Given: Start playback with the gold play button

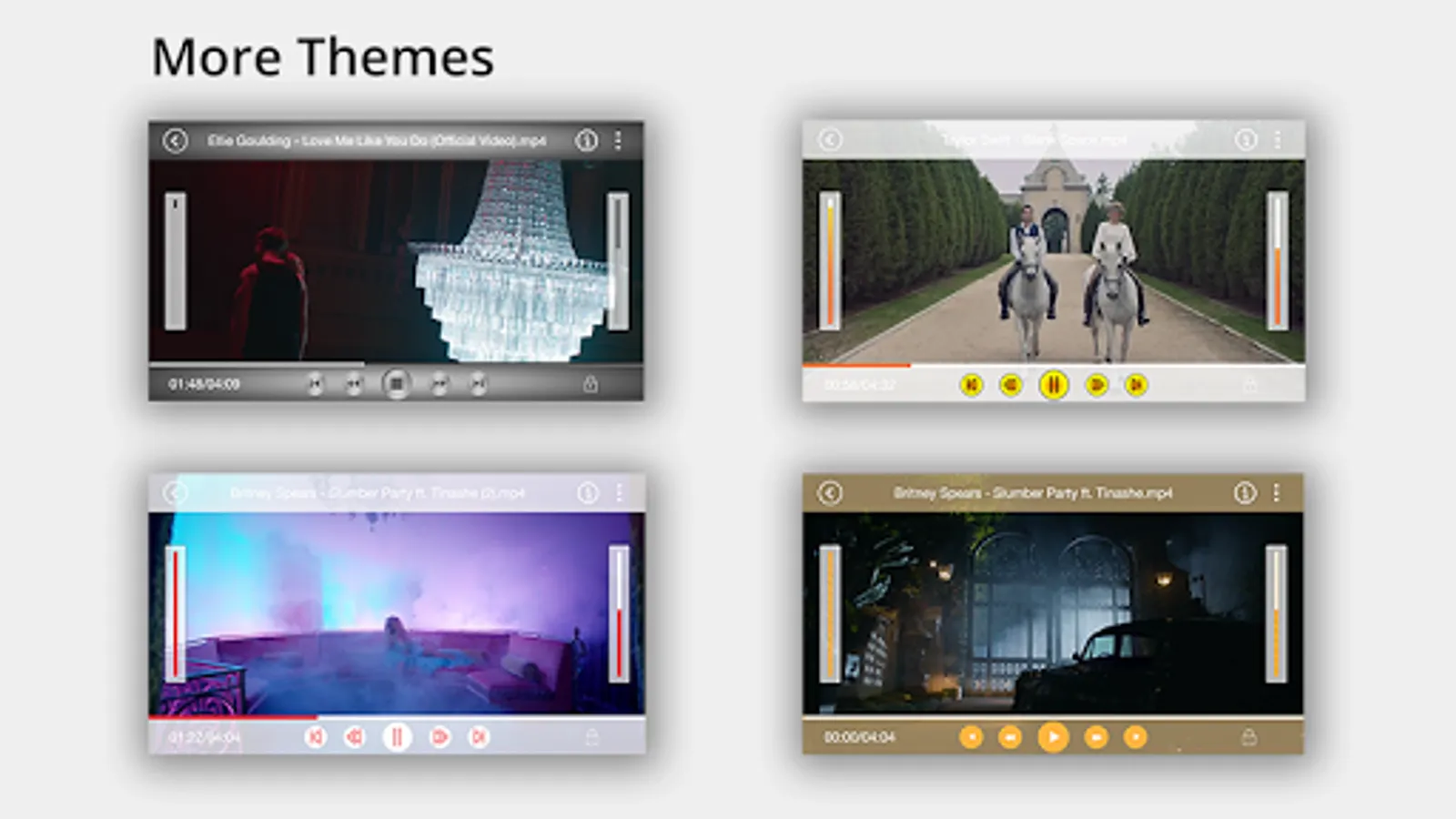Looking at the screenshot, I should coord(1053,736).
